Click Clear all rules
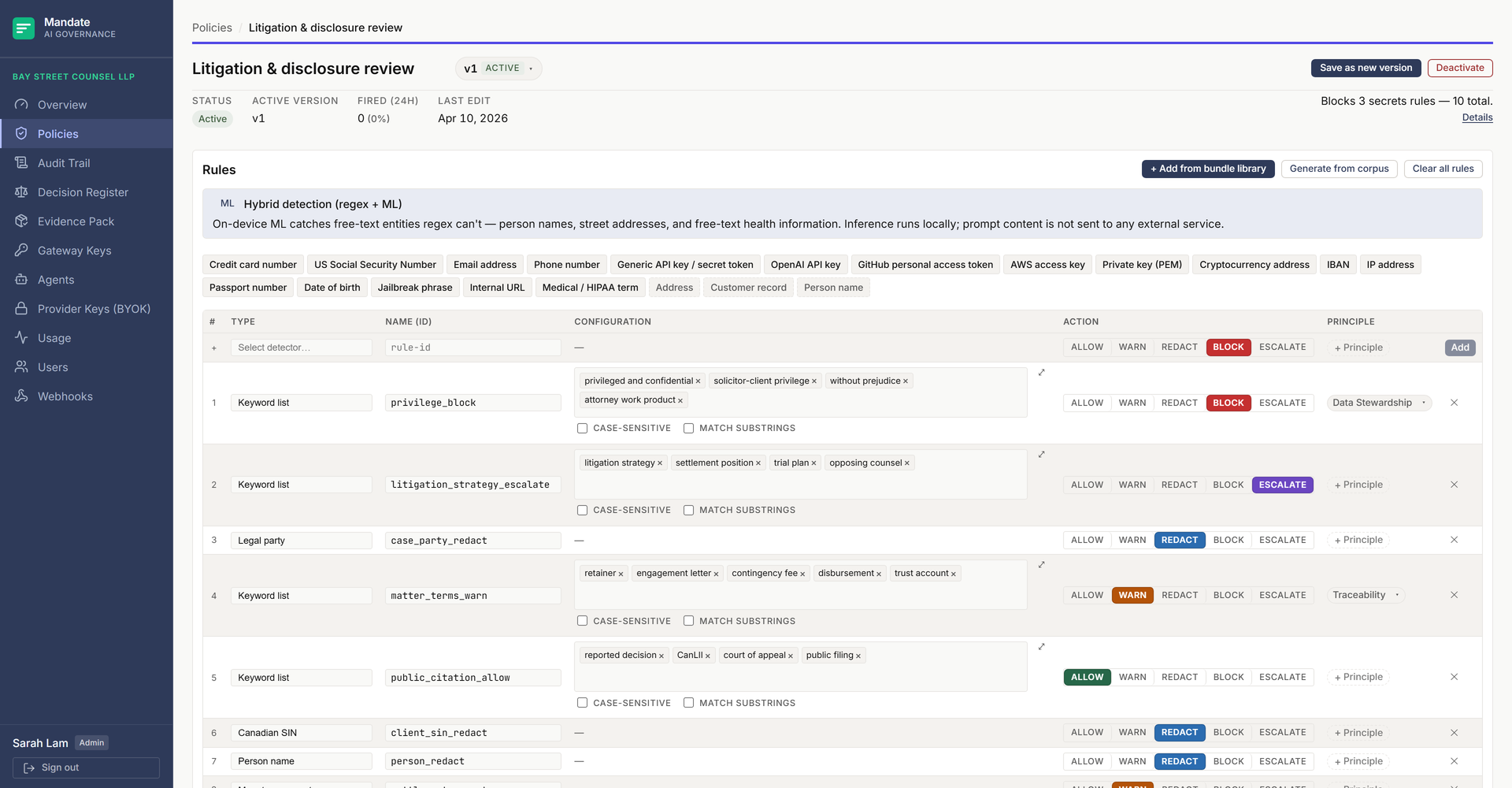The image size is (1512, 788). pos(1443,169)
